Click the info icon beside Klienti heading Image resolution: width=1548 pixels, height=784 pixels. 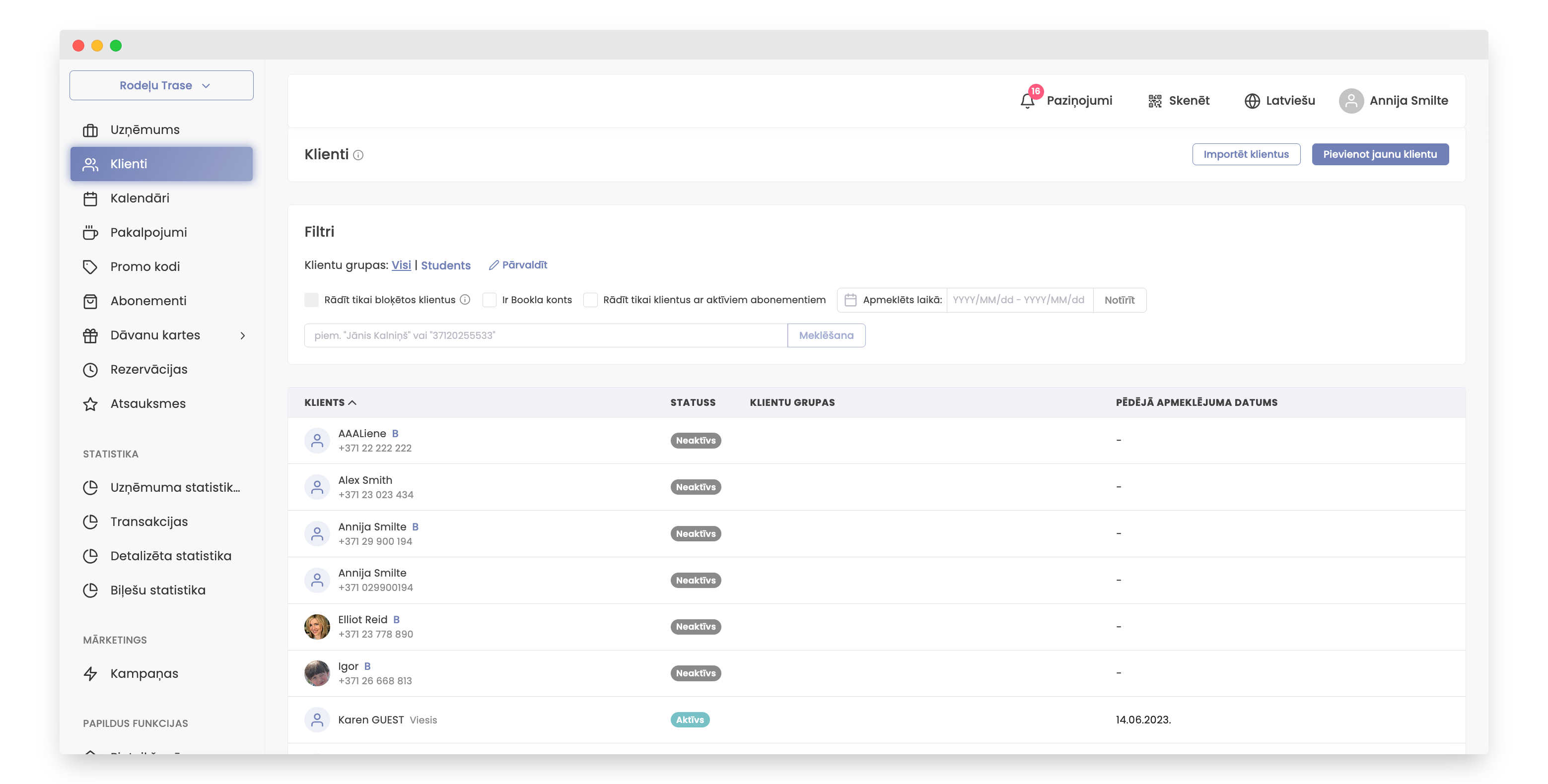point(358,155)
